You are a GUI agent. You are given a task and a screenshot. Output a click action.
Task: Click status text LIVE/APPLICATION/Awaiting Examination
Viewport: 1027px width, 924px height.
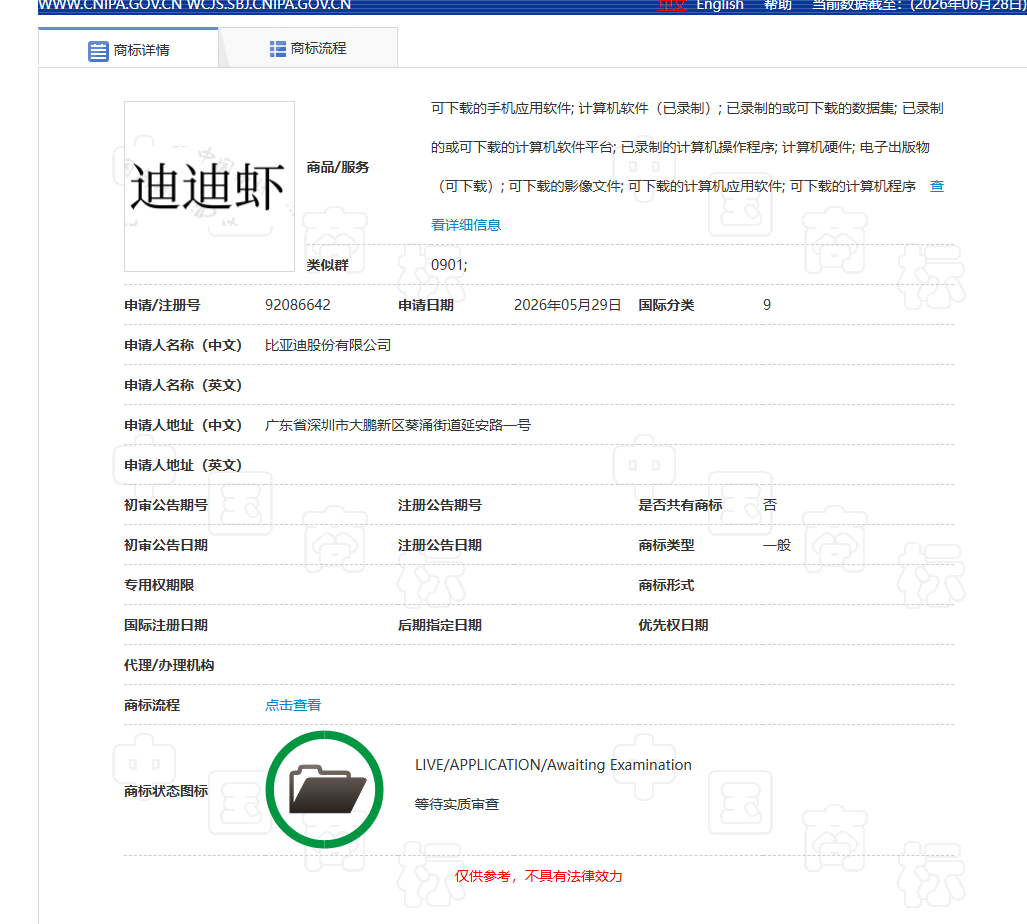coord(553,765)
